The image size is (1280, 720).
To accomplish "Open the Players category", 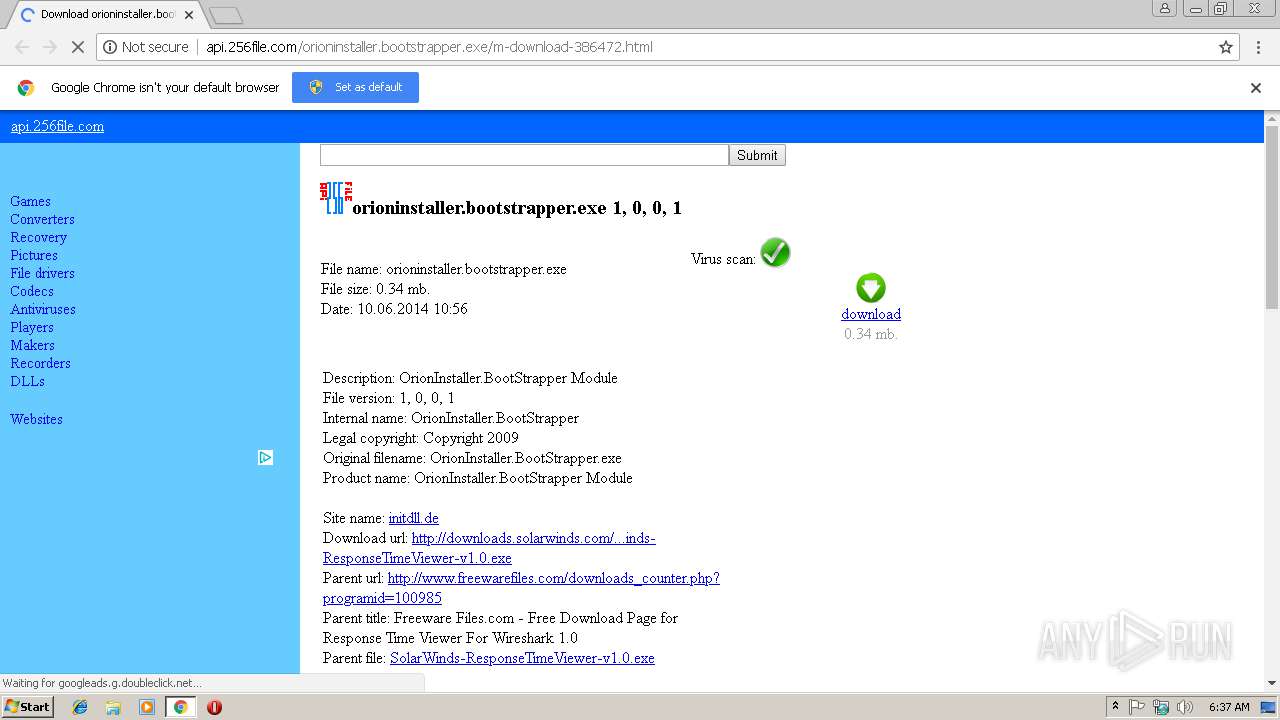I will click(x=32, y=327).
